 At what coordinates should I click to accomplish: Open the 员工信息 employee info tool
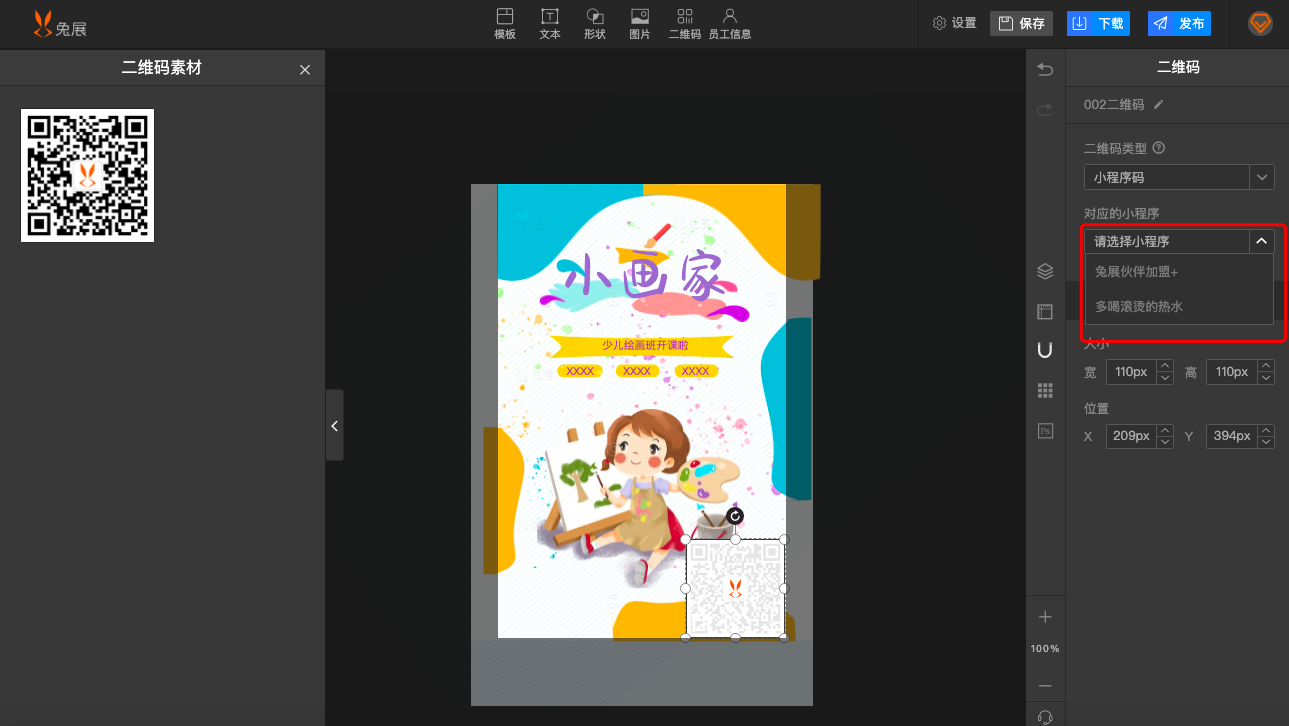730,24
